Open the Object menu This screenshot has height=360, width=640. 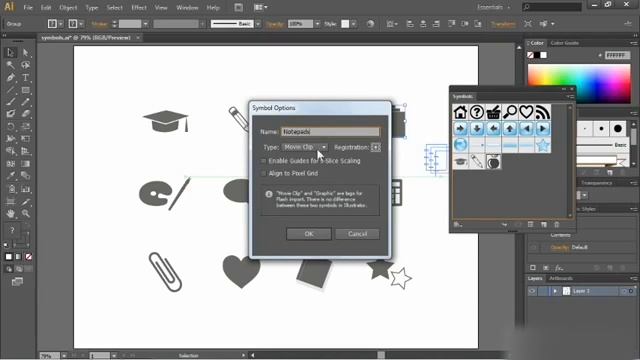point(68,8)
